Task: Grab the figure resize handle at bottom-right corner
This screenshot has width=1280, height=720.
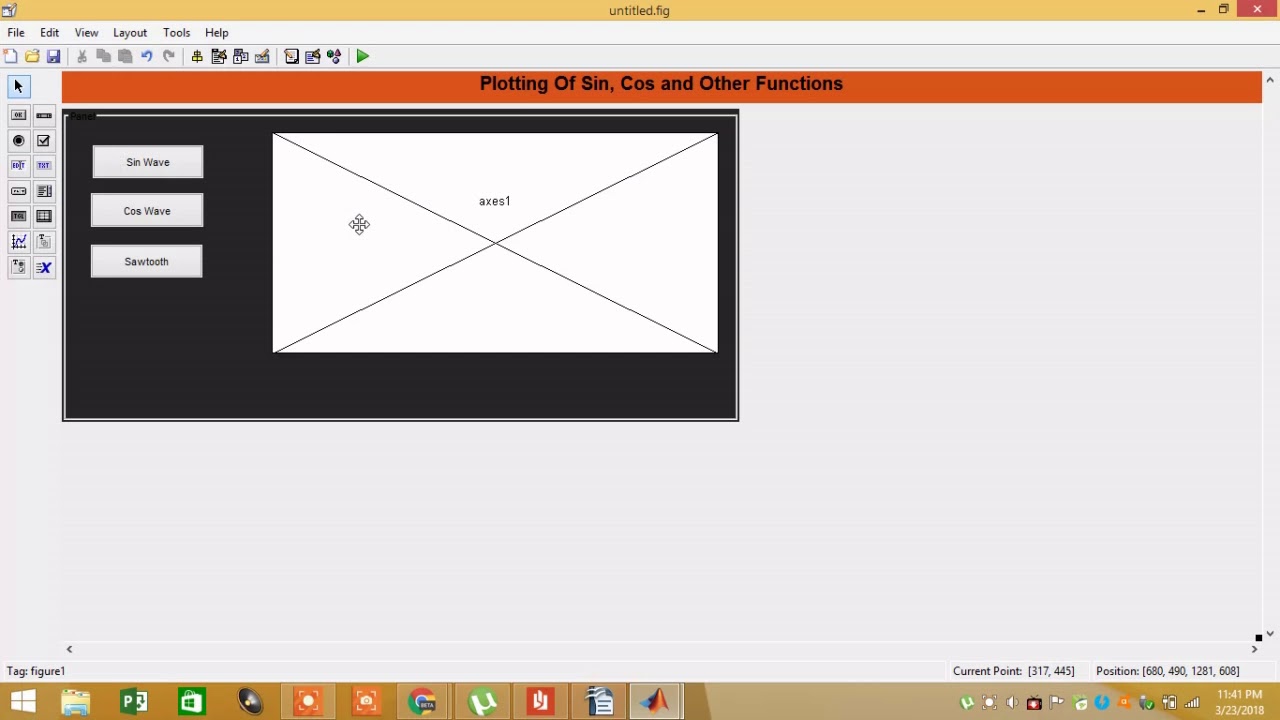Action: [1258, 638]
